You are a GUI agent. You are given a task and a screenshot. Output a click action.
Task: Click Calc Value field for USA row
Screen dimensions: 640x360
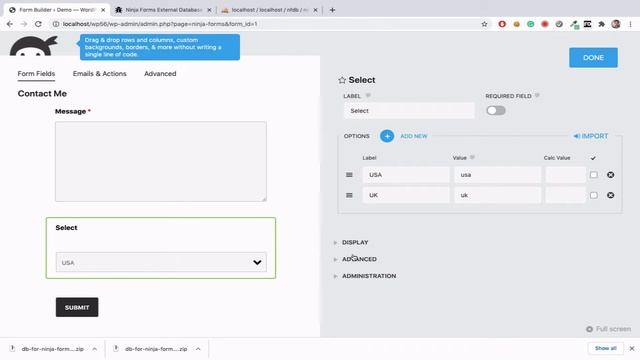(565, 175)
